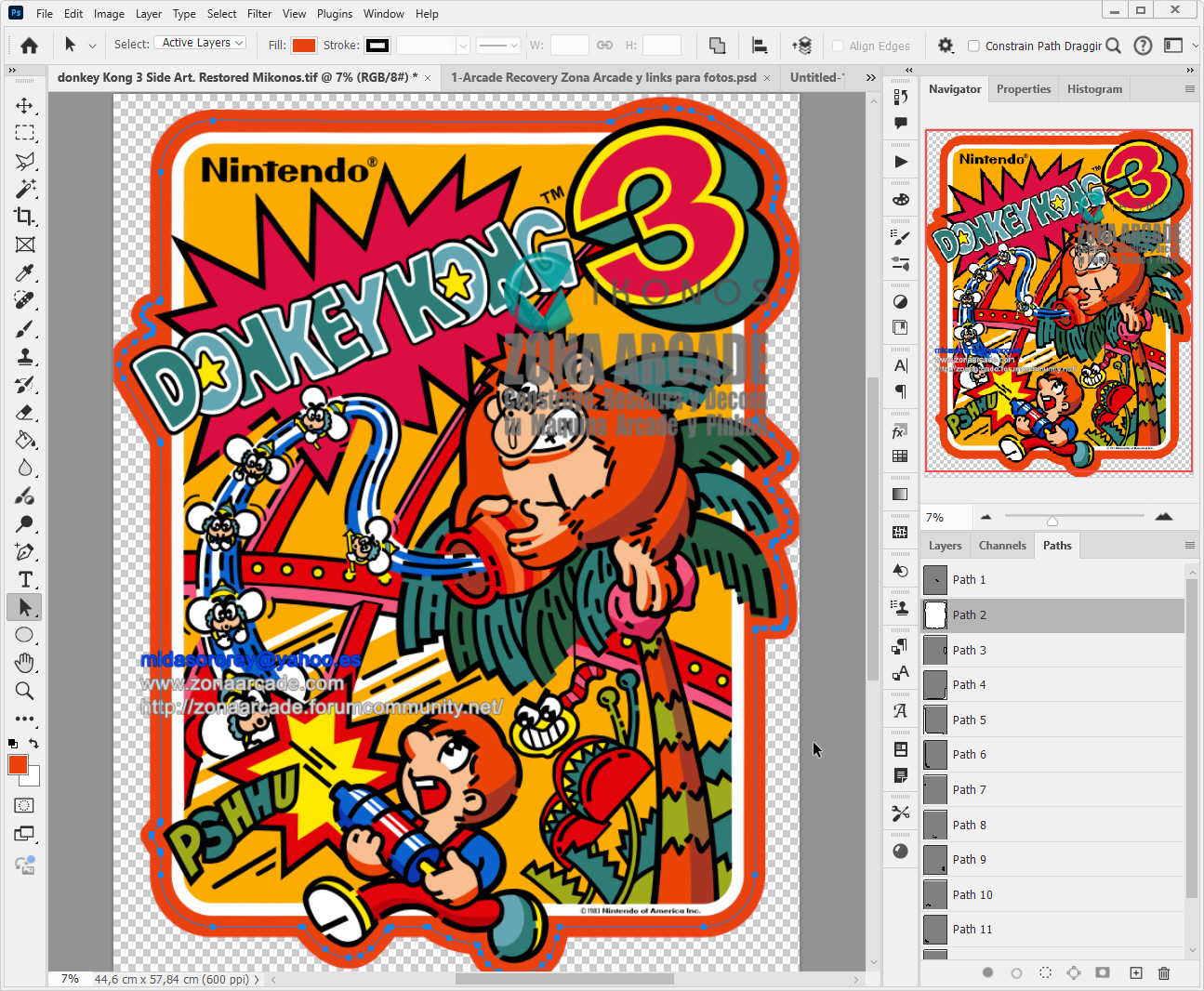Open path arrangement options
The image size is (1204, 991).
pos(801,46)
